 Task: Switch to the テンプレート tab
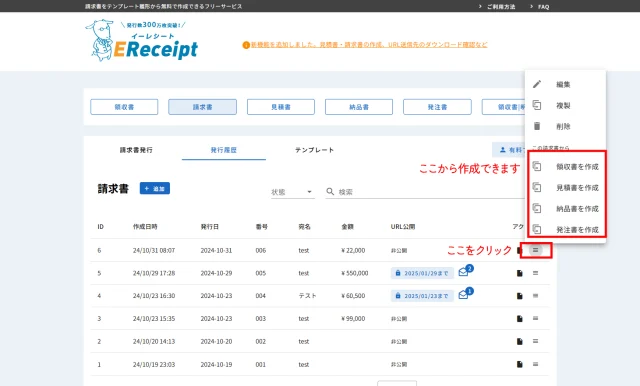[314, 150]
